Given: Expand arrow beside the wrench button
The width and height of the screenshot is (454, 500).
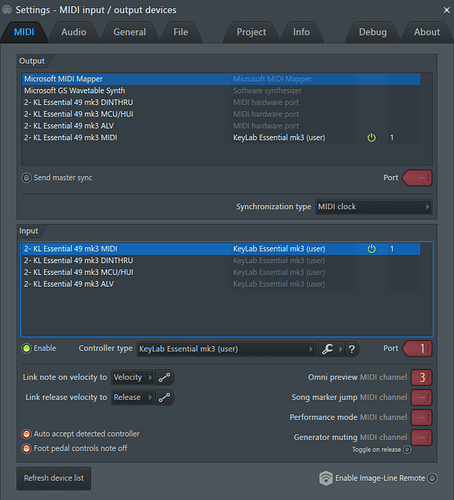Looking at the screenshot, I should [341, 349].
